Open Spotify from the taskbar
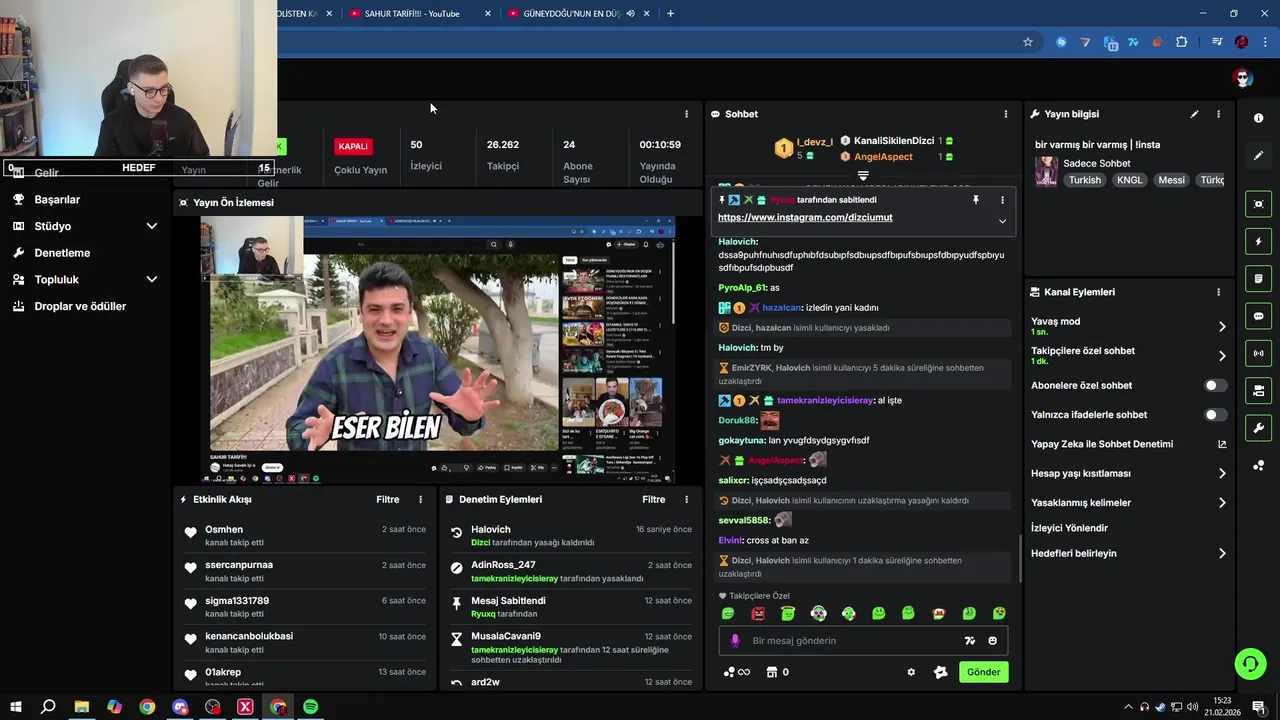 pos(311,707)
